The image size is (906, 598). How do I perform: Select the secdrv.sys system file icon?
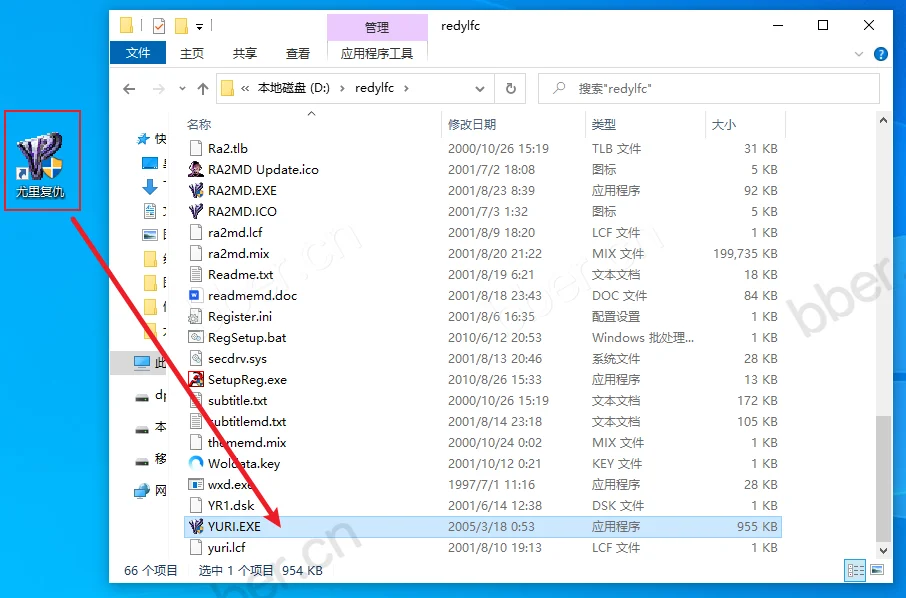click(x=196, y=358)
